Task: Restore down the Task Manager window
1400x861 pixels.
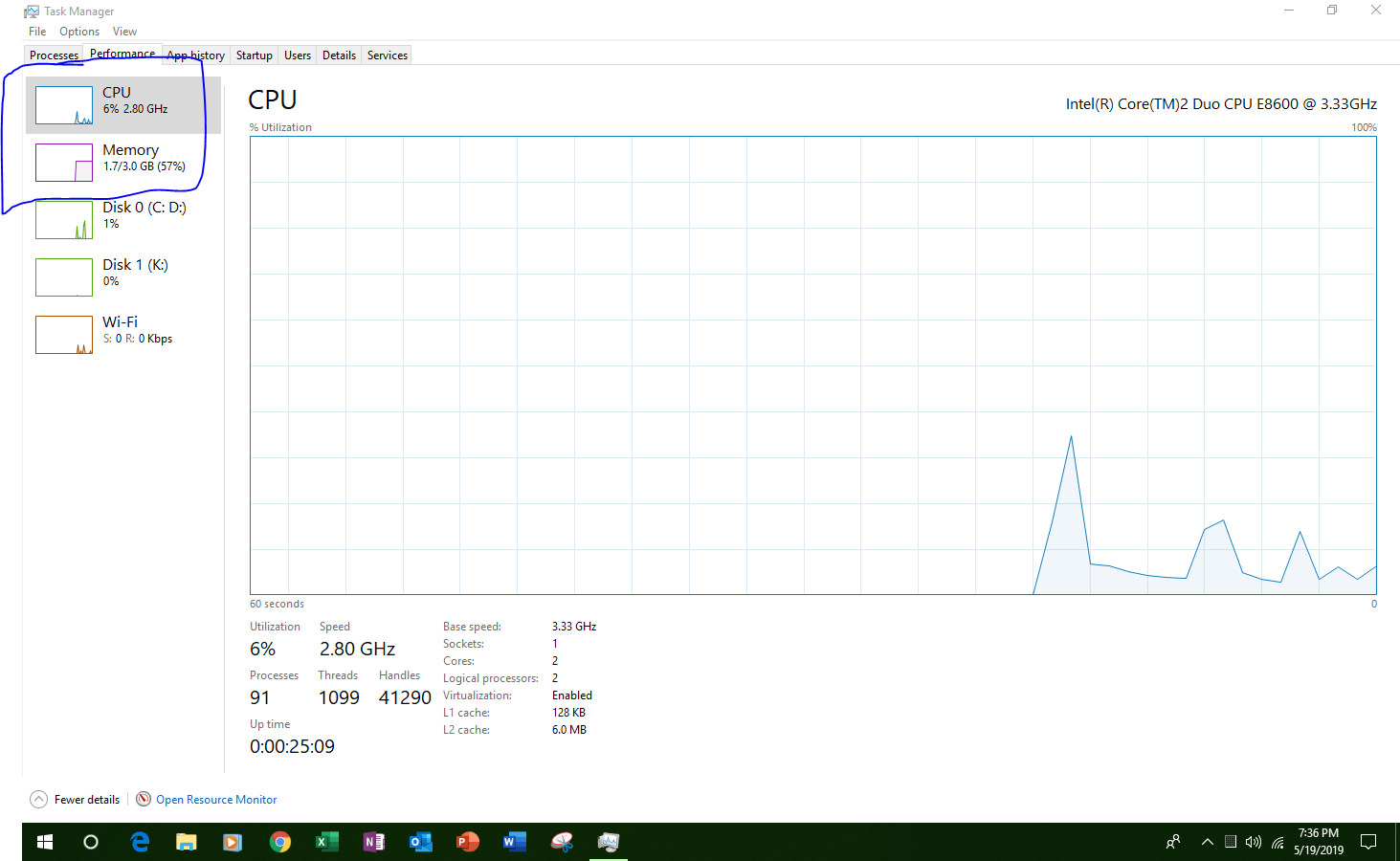Action: [x=1332, y=11]
